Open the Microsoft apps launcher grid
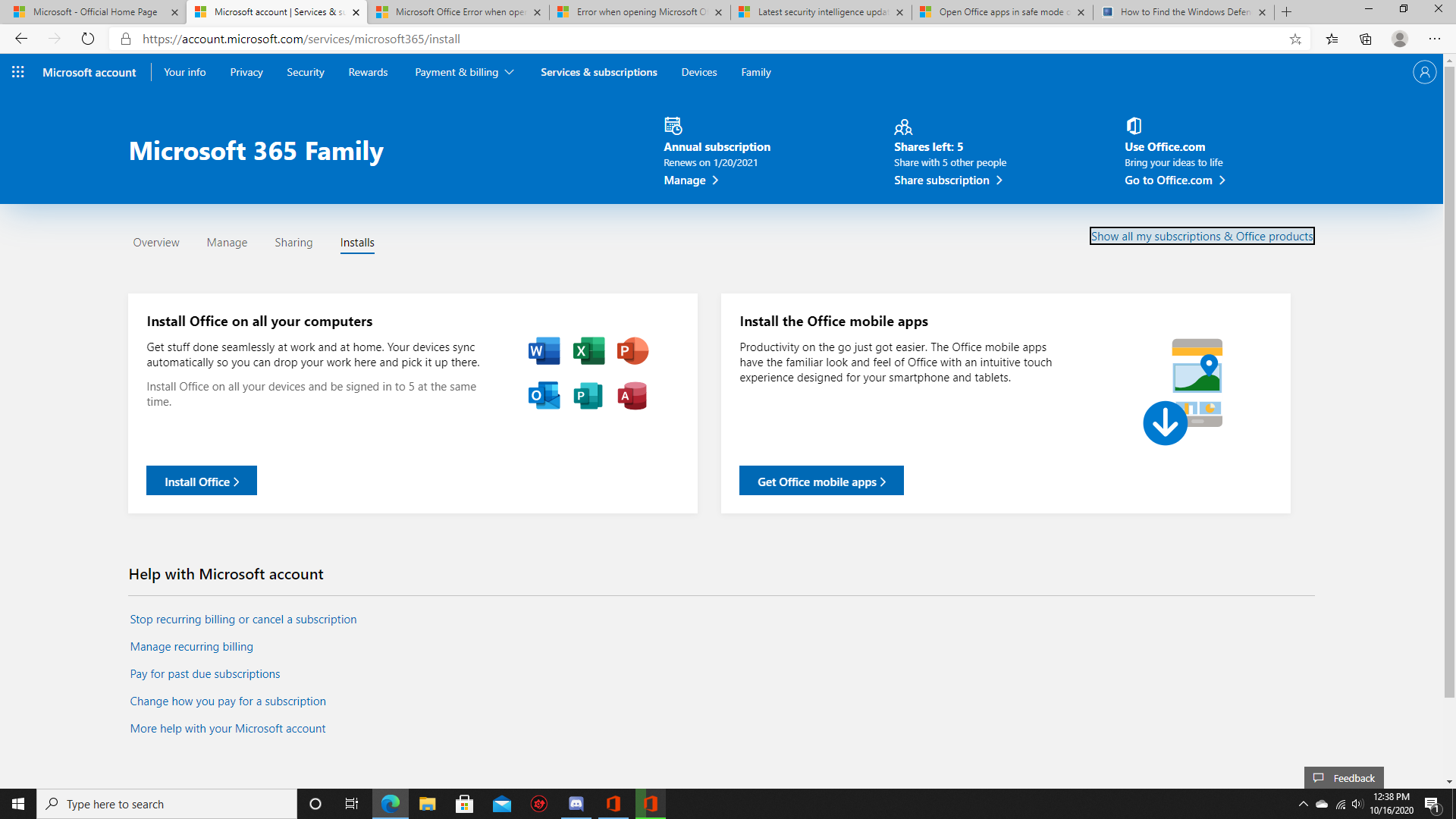Viewport: 1456px width, 819px height. click(x=18, y=72)
